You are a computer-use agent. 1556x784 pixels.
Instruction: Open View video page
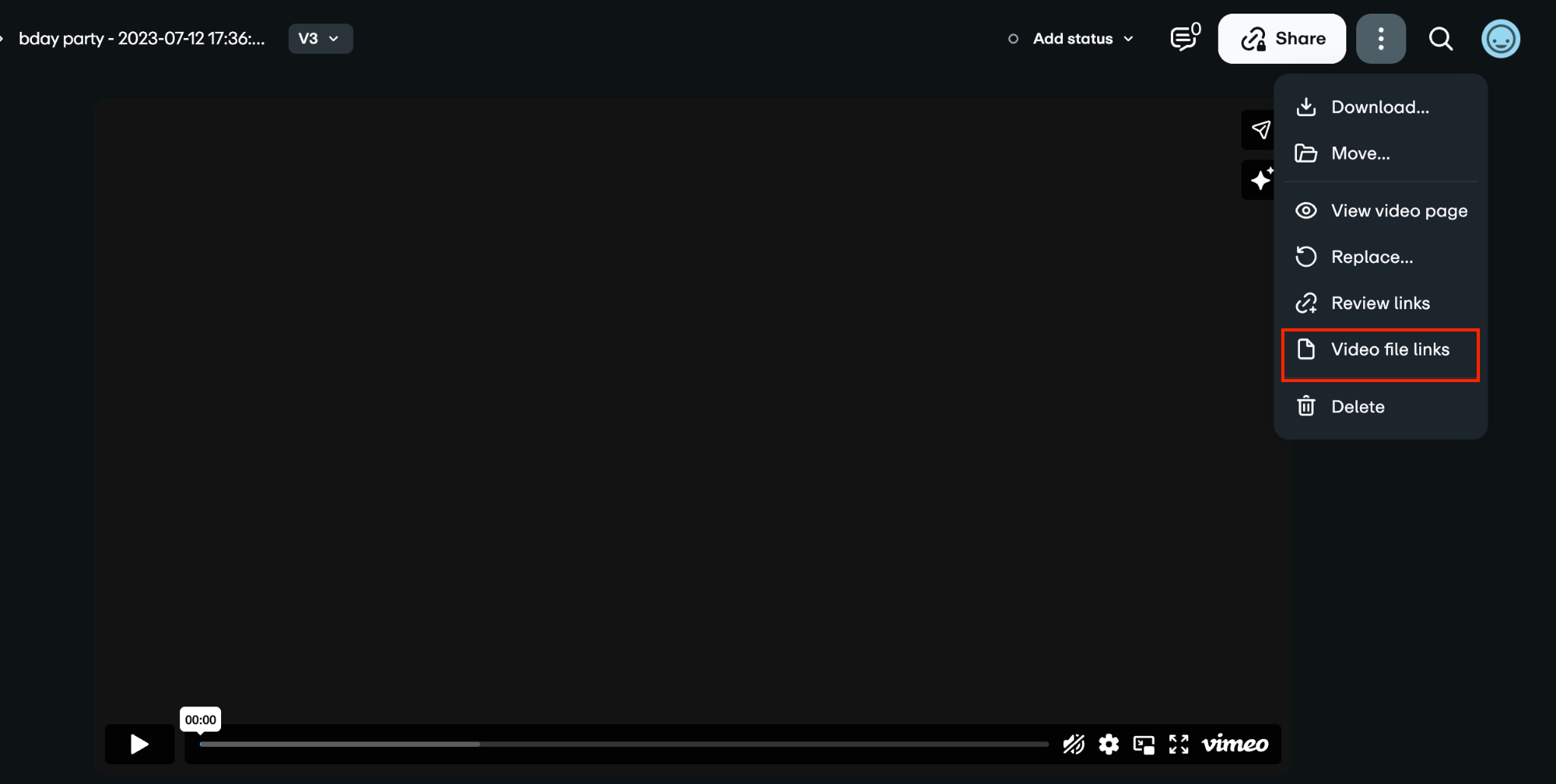(1399, 210)
